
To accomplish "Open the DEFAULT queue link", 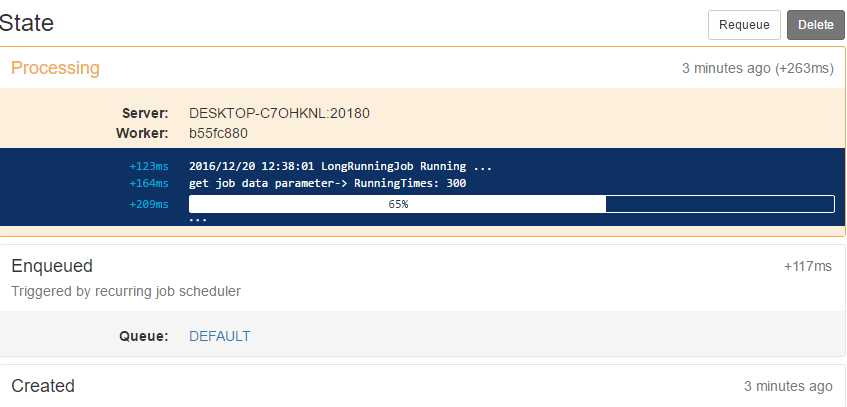I will [x=219, y=336].
